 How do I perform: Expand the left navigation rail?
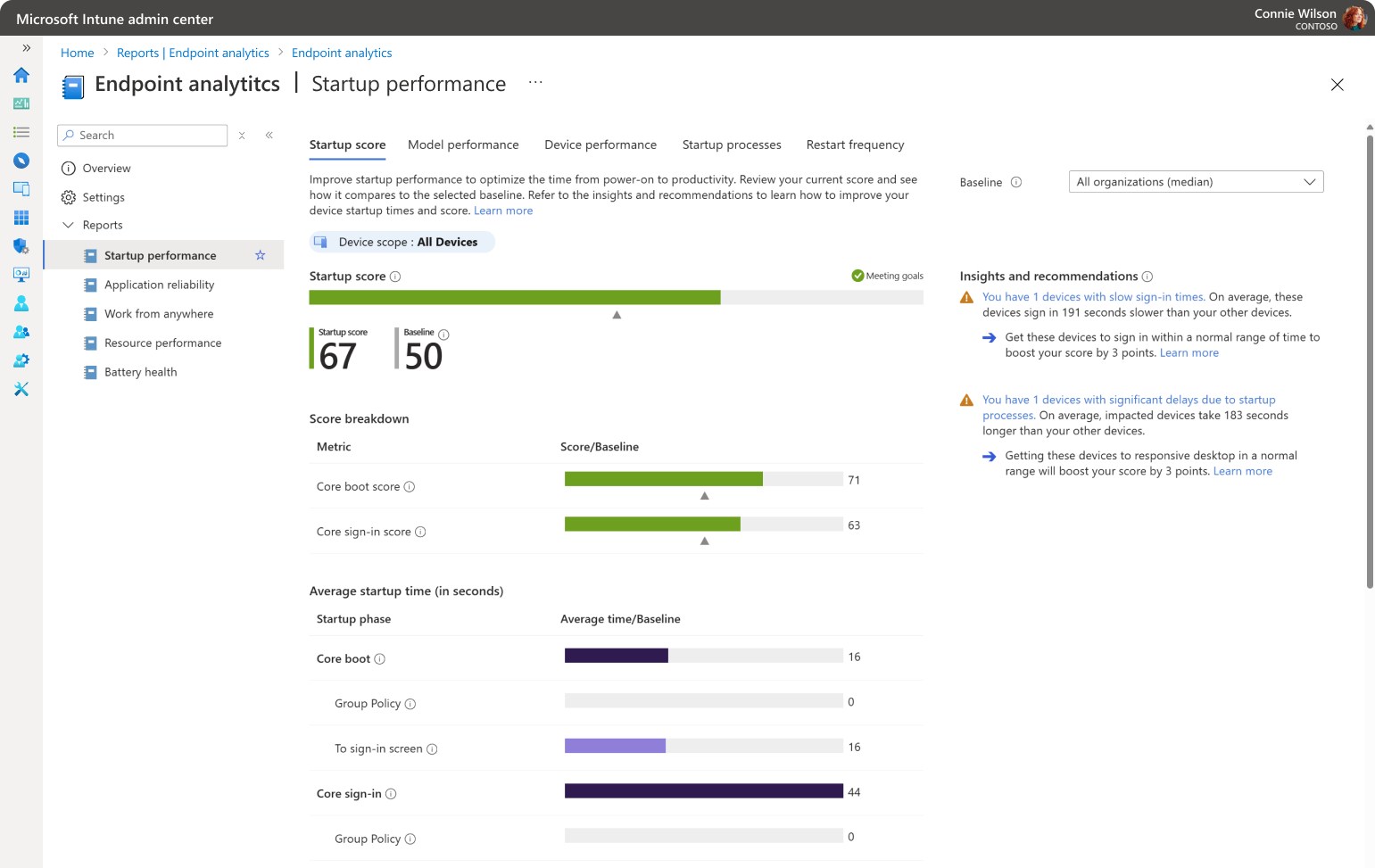pyautogui.click(x=27, y=48)
